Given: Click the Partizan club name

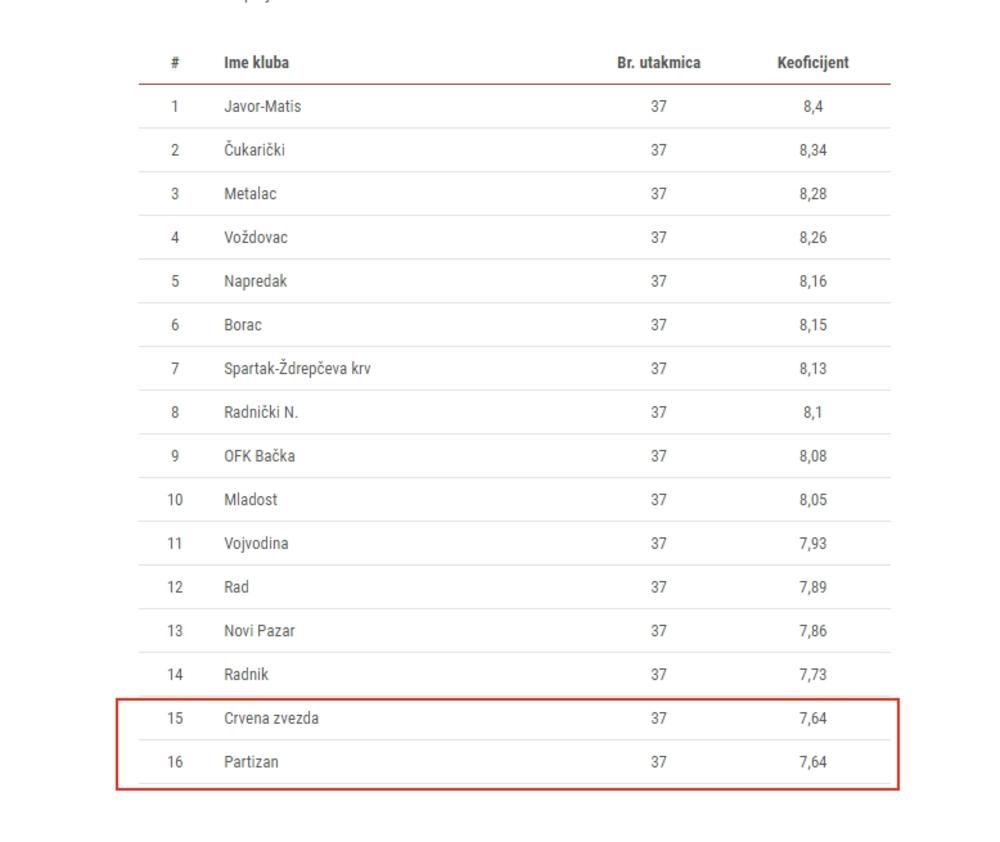Looking at the screenshot, I should [x=251, y=762].
